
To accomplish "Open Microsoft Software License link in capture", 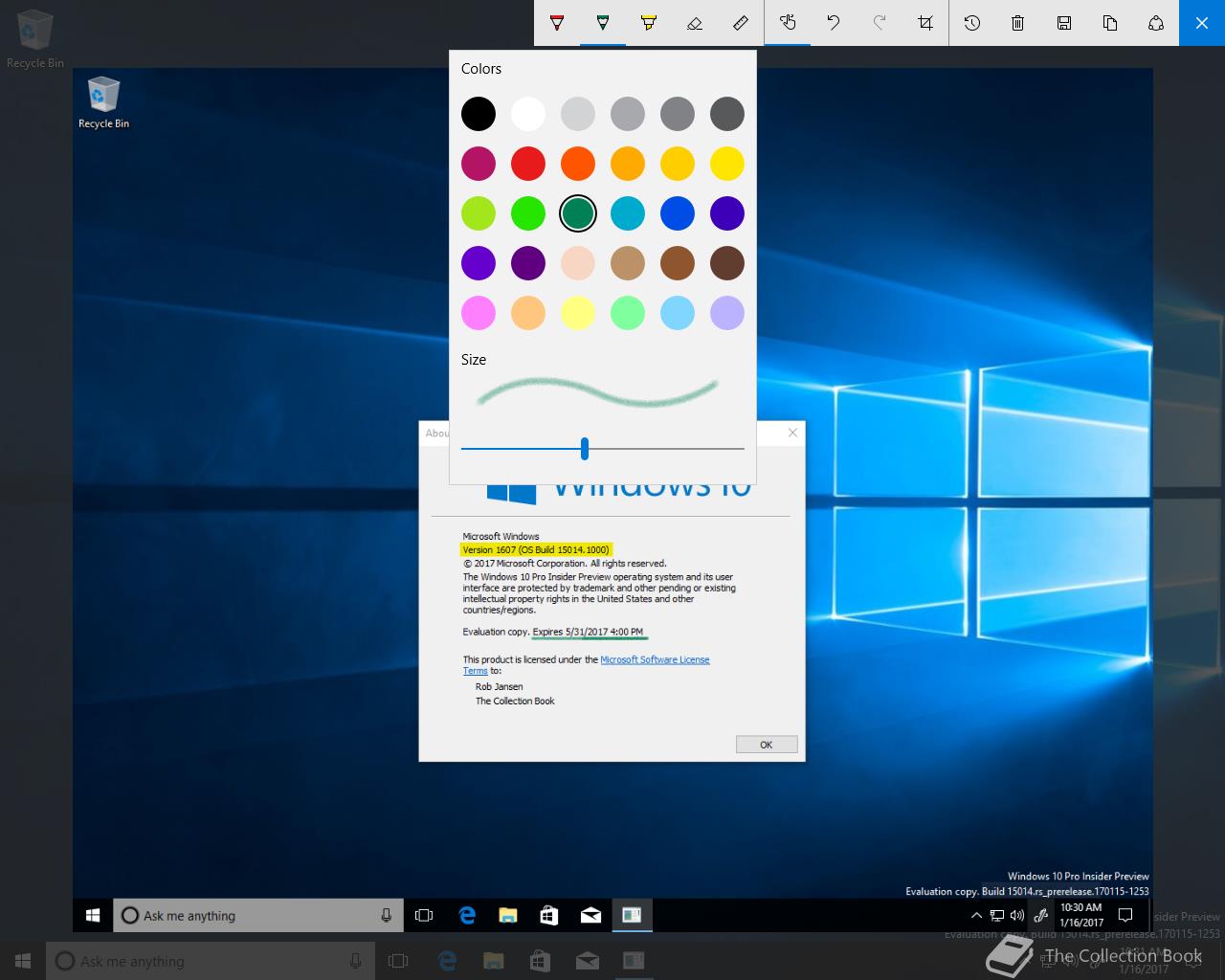I will [x=655, y=659].
